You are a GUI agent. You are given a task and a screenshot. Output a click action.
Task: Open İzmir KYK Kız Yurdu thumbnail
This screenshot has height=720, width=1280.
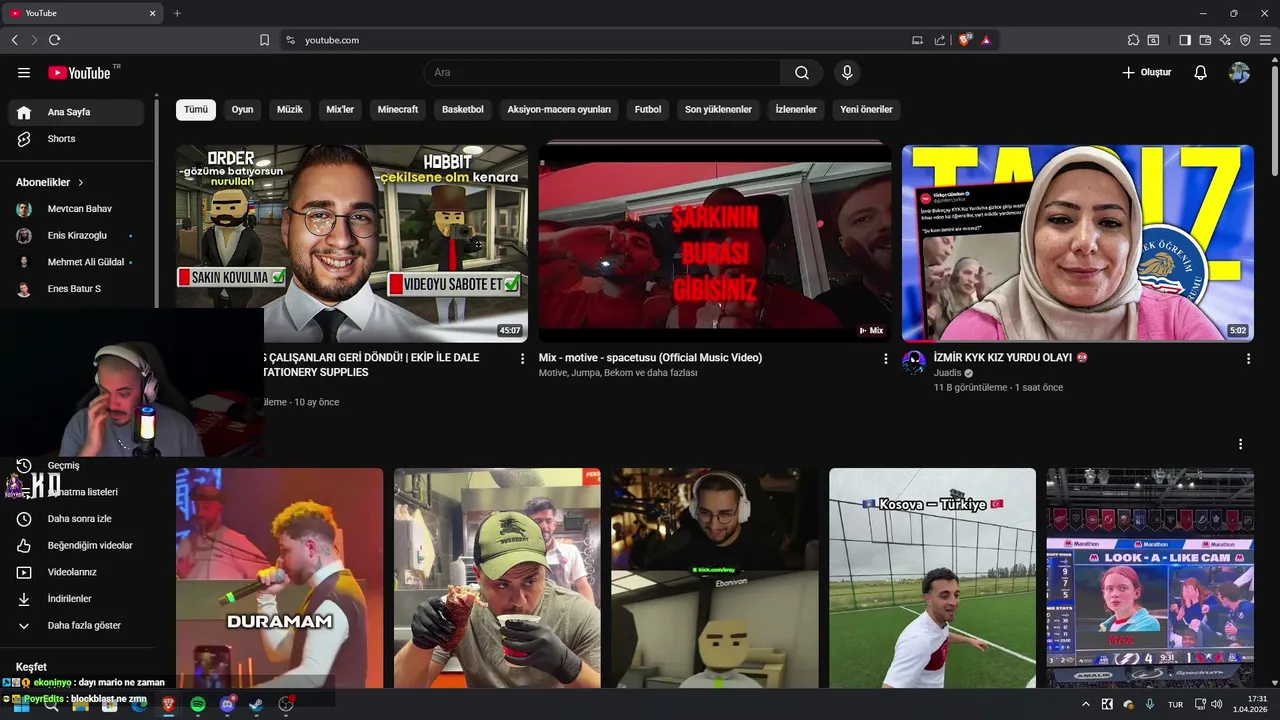1078,243
